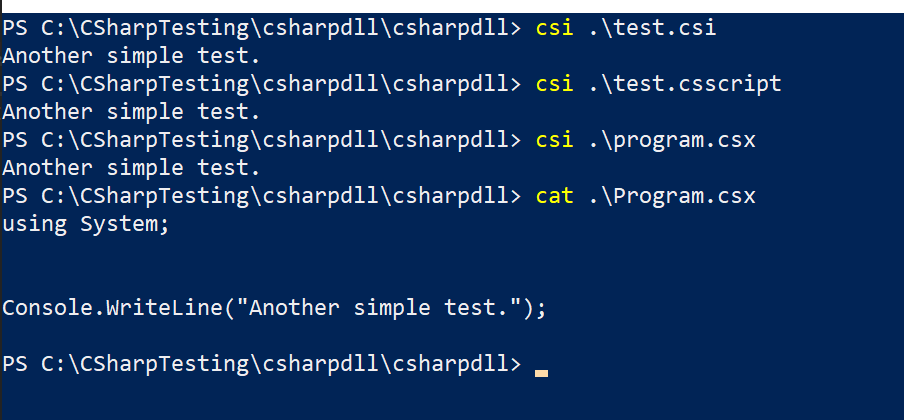Click the output line below csi .\program.csx
The width and height of the screenshot is (904, 420).
[x=131, y=168]
